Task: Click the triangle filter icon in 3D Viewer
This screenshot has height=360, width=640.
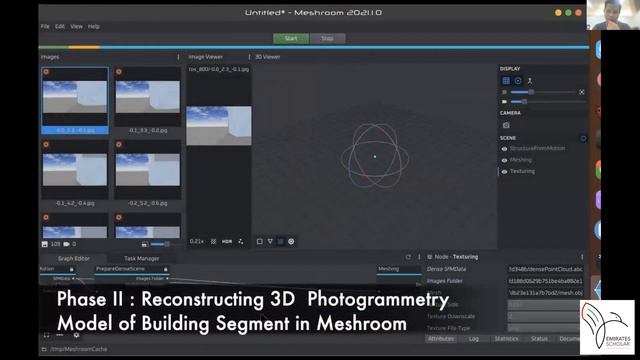Action: [x=270, y=242]
